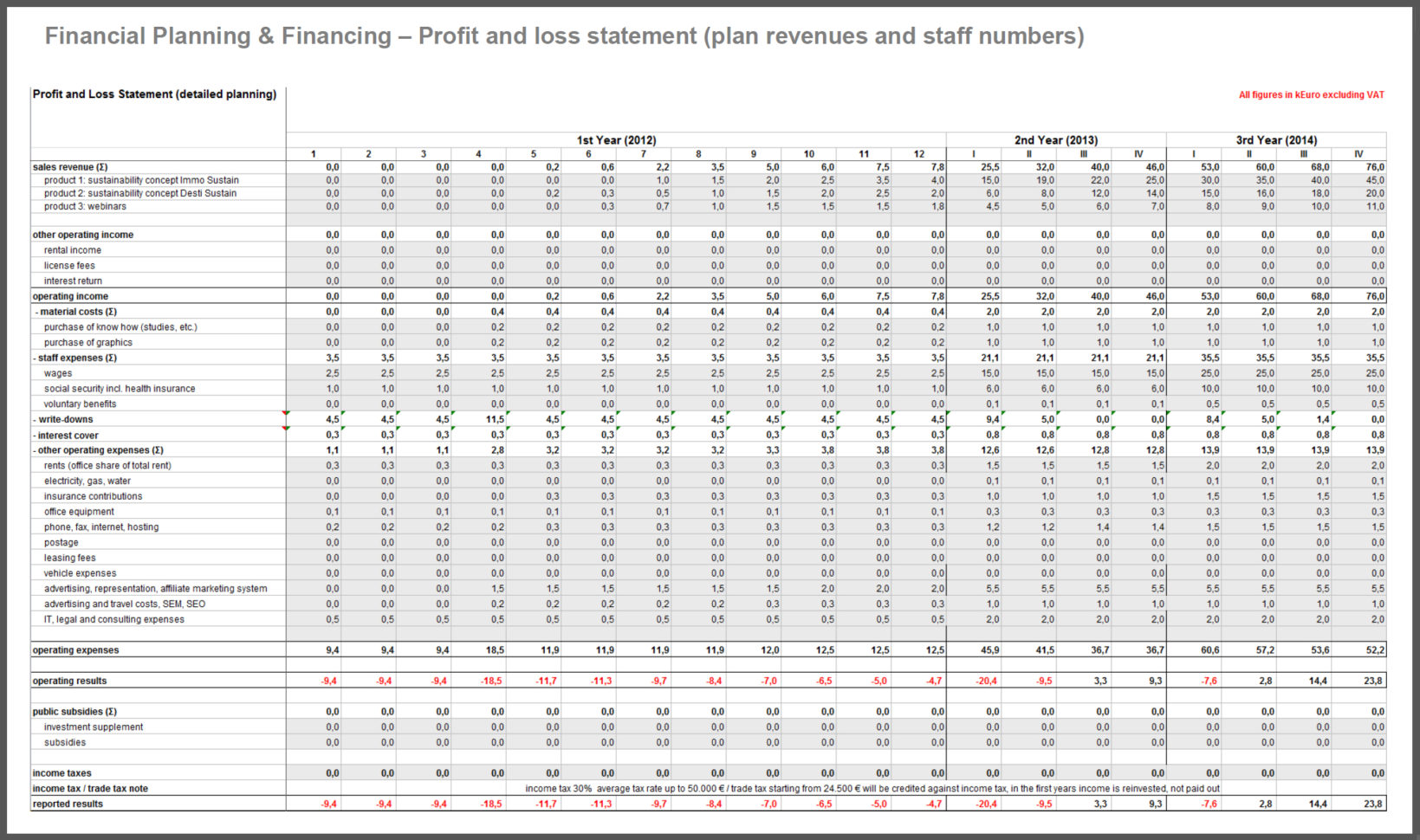Image resolution: width=1420 pixels, height=840 pixels.
Task: Click the green note marker on interest cover value 0,3
Action: pyautogui.click(x=342, y=429)
